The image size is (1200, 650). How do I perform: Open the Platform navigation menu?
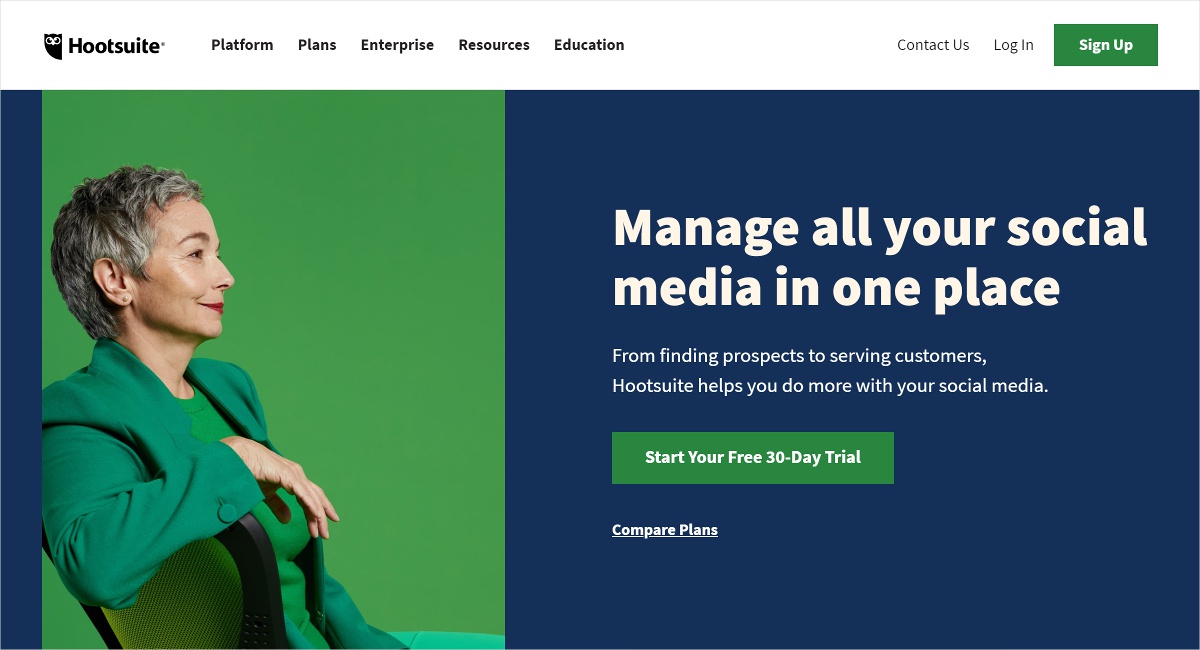(x=242, y=45)
